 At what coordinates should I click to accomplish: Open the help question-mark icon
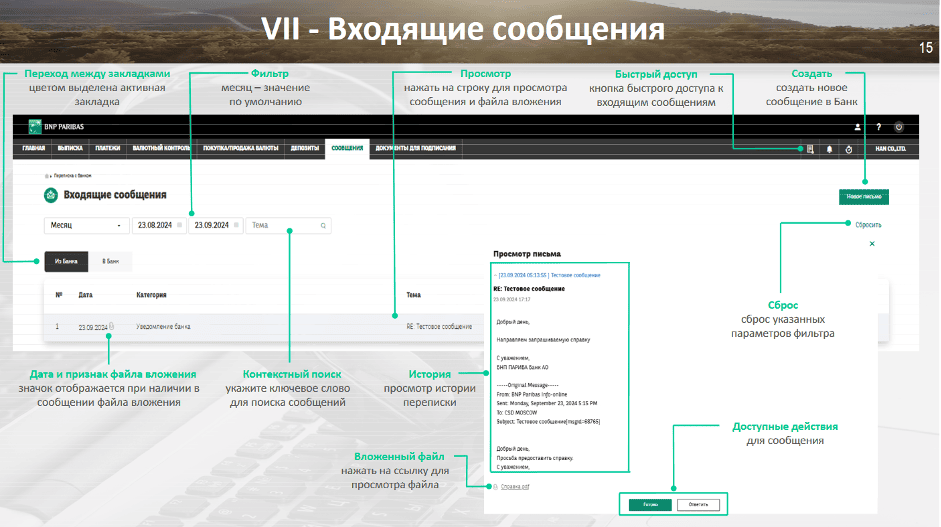(879, 127)
